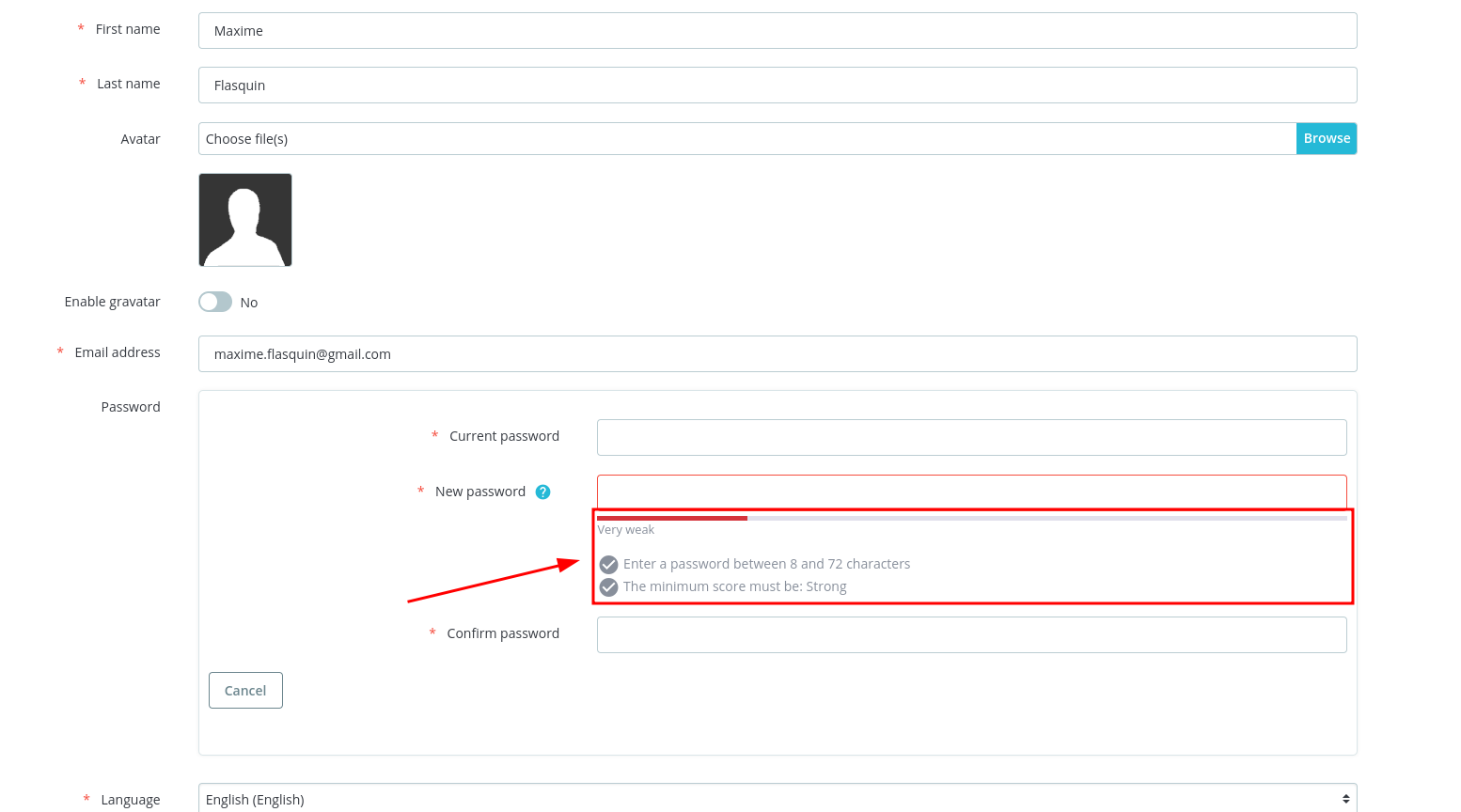Click the Language dropdown stepper arrows
Image resolution: width=1461 pixels, height=812 pixels.
[1346, 799]
